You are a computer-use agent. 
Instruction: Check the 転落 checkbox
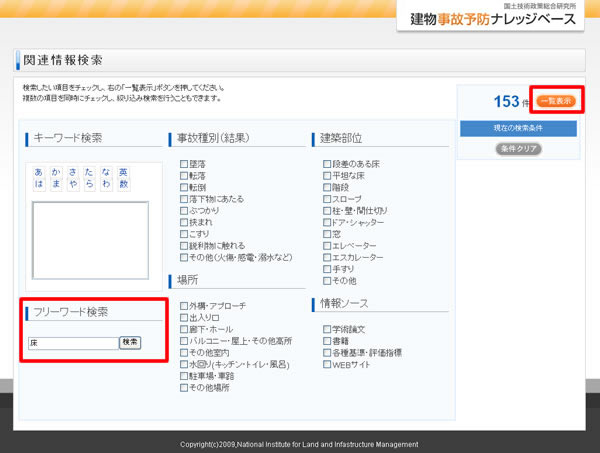[x=184, y=176]
